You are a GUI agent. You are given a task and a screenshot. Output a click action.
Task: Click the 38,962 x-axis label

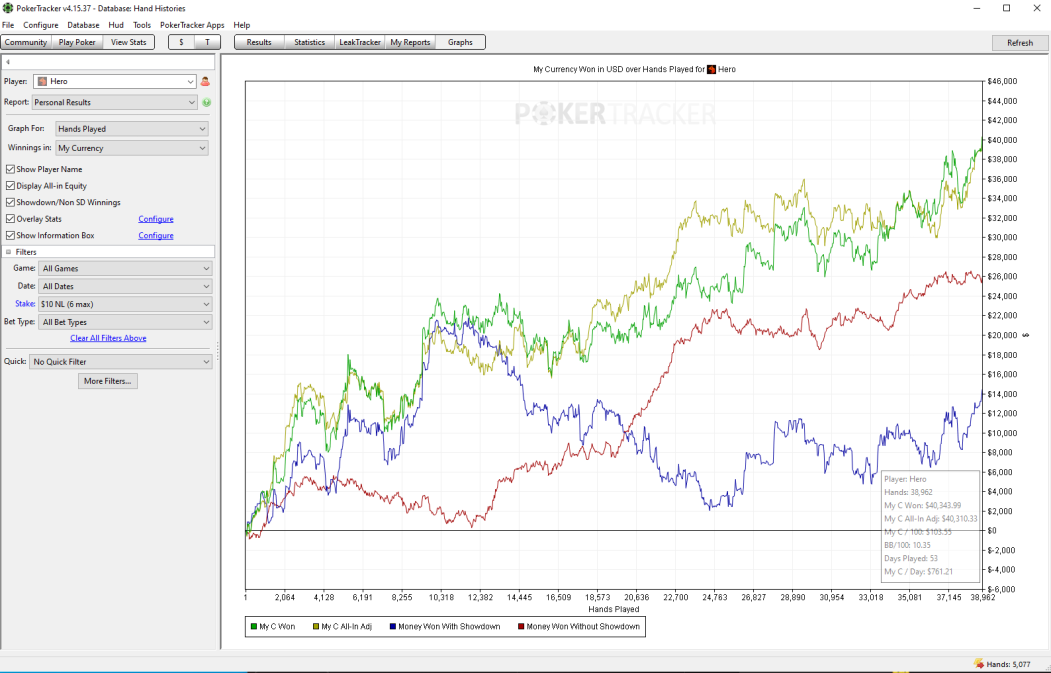click(x=982, y=597)
